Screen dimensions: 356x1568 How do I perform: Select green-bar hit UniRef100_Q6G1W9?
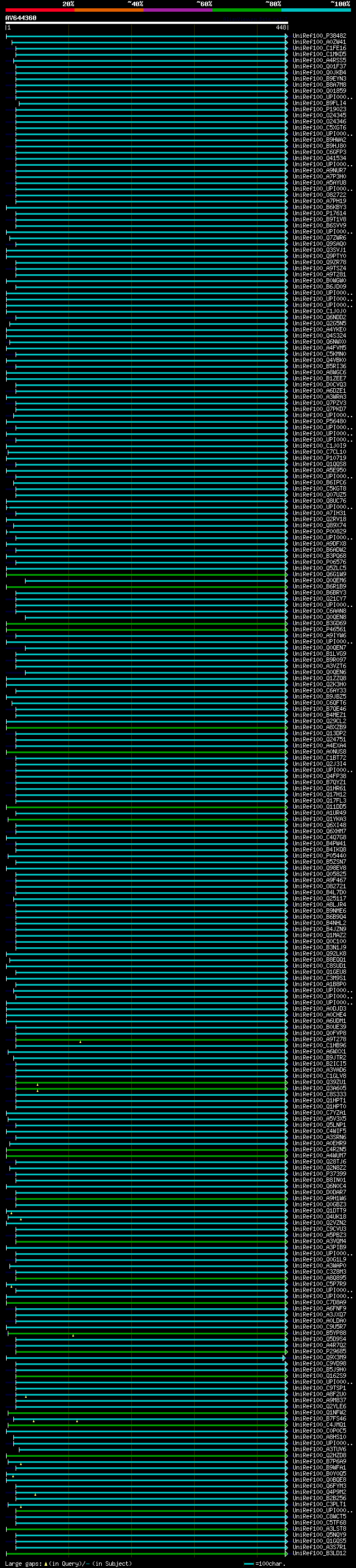[319, 574]
